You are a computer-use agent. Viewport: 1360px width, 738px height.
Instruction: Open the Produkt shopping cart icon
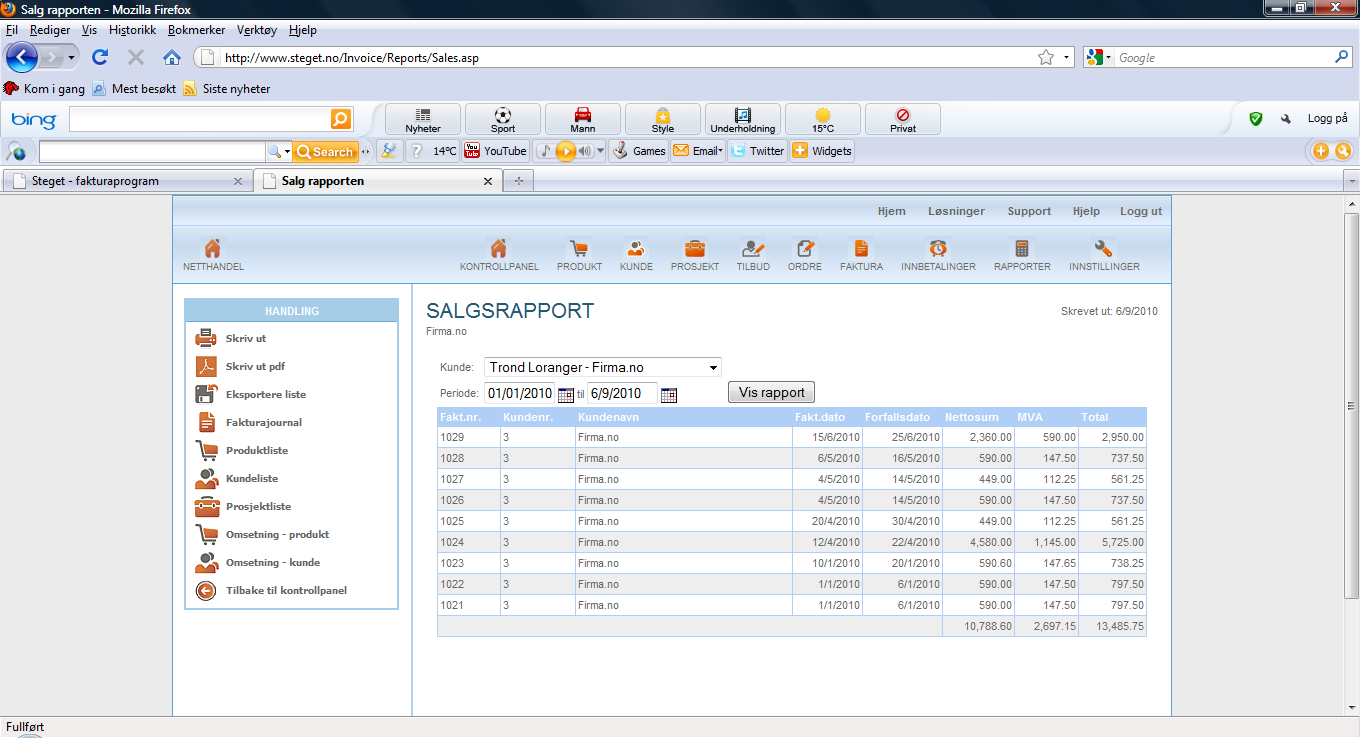(x=579, y=248)
